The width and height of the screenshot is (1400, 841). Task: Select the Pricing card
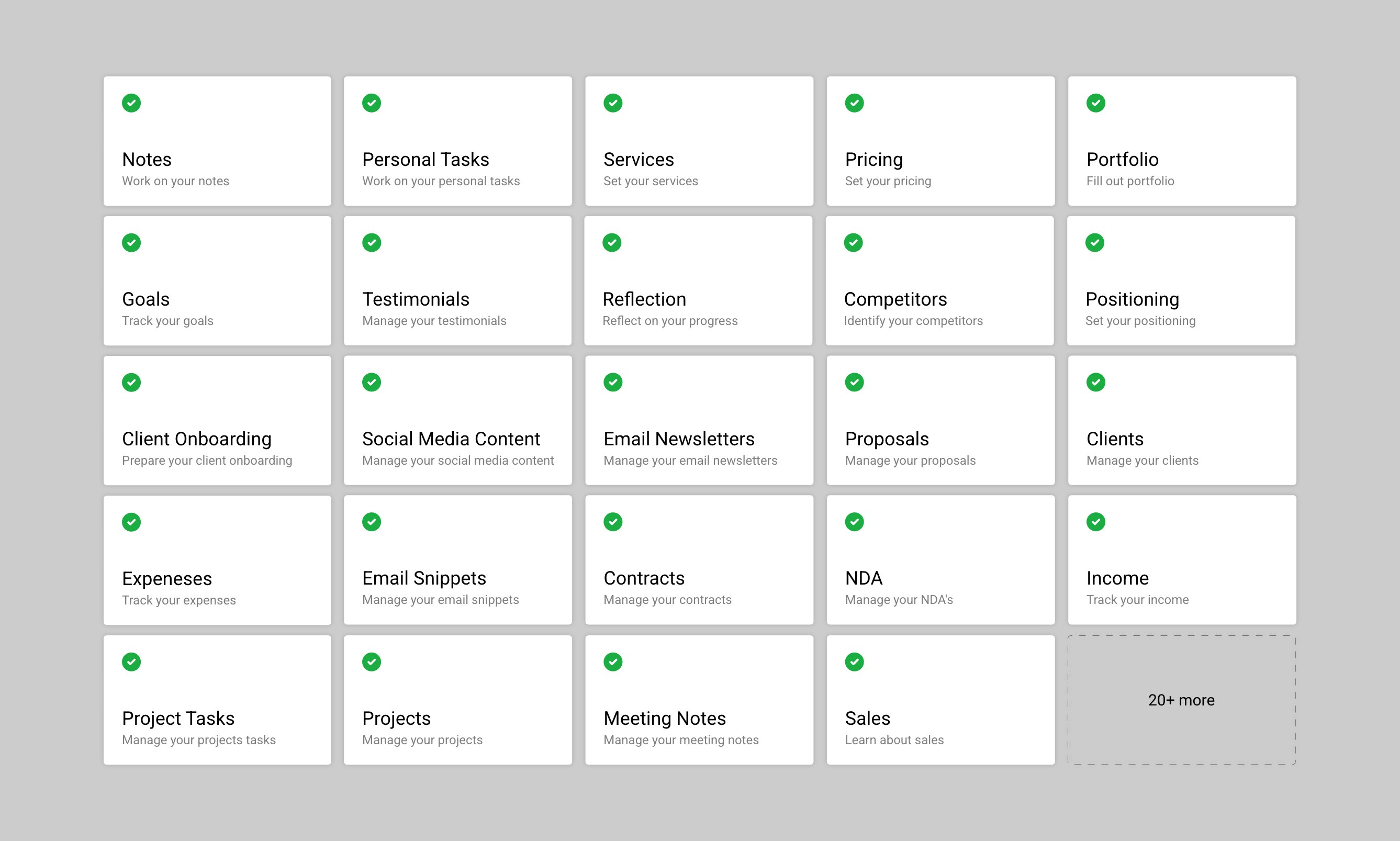(940, 141)
